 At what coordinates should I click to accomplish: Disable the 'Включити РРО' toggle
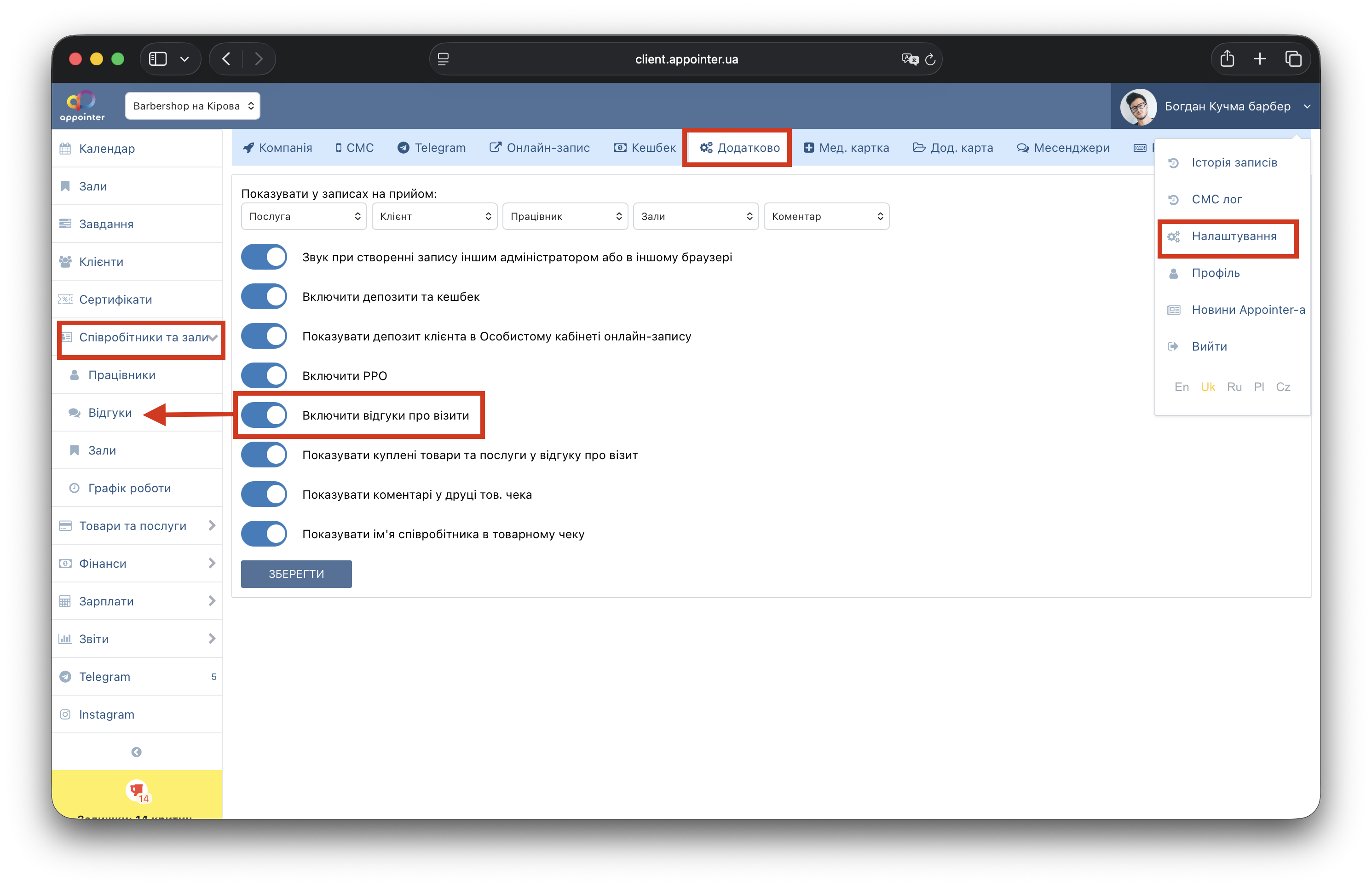point(265,375)
